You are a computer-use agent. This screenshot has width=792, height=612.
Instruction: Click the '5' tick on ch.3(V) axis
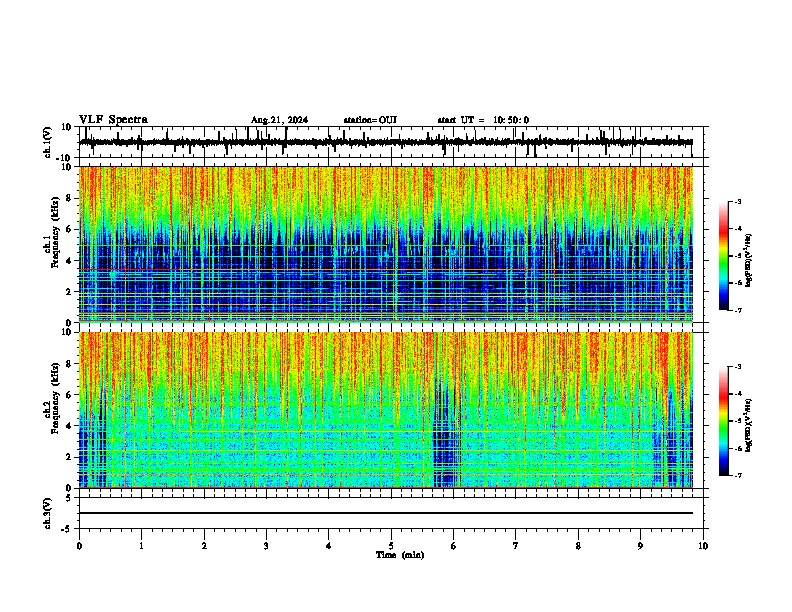coord(69,498)
